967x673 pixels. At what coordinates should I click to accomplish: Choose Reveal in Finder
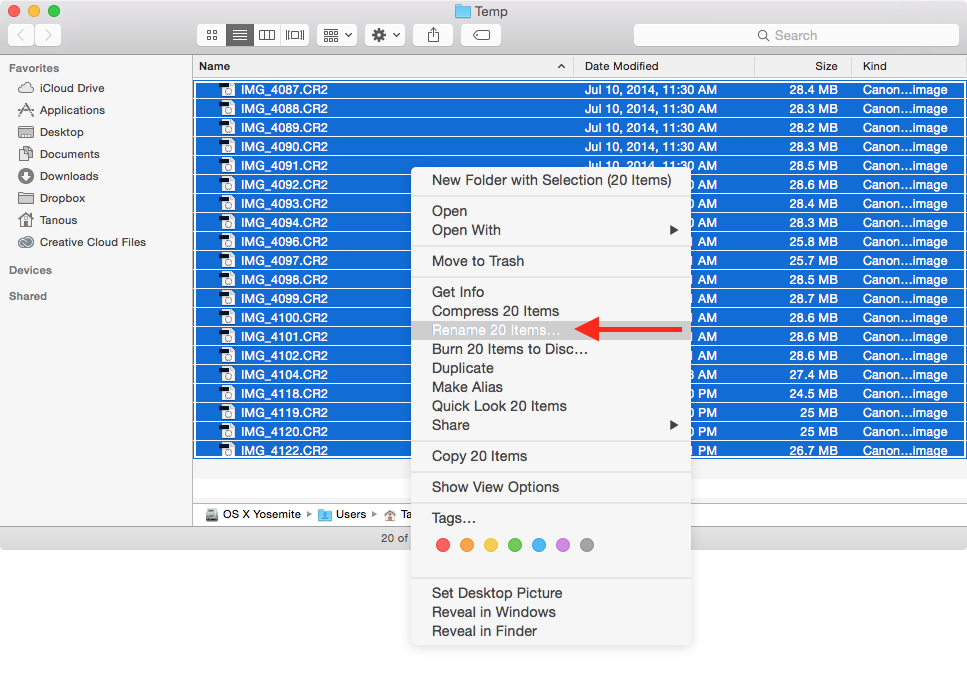pyautogui.click(x=551, y=632)
